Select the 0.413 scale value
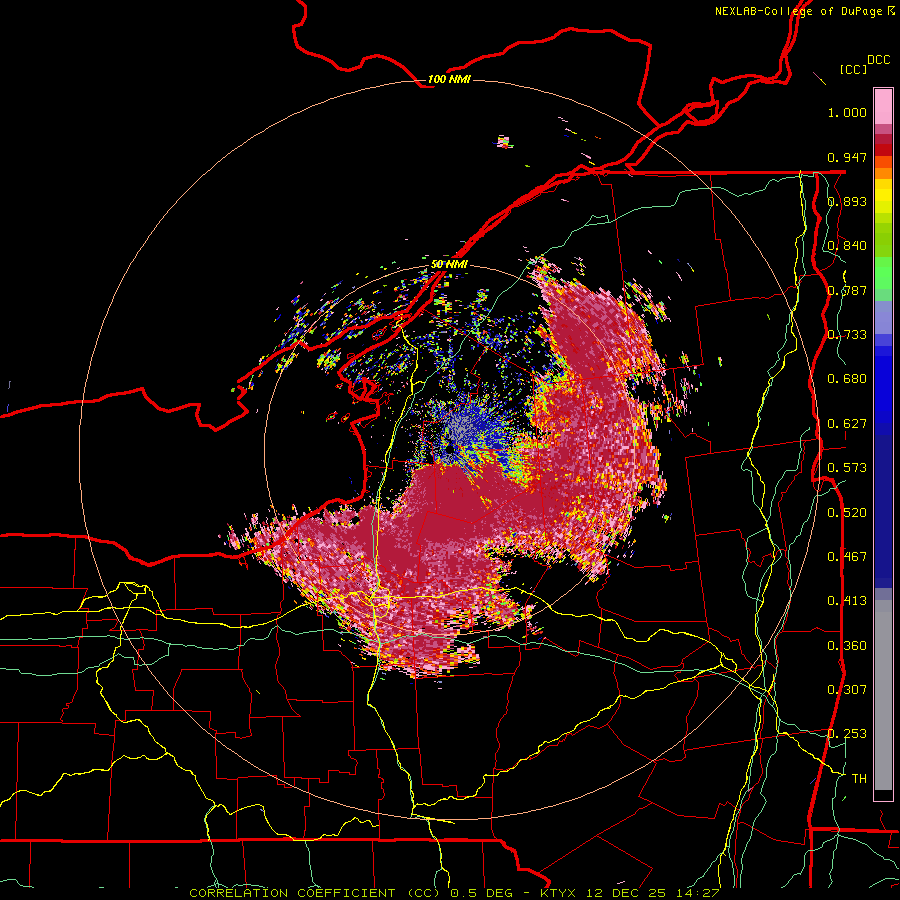Viewport: 900px width, 900px height. [847, 601]
